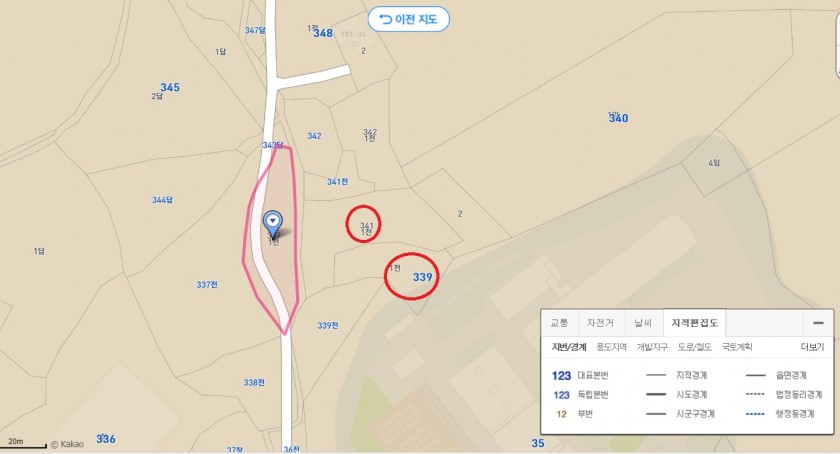Click the 이전 지도 button
Image resolution: width=840 pixels, height=454 pixels.
[408, 19]
